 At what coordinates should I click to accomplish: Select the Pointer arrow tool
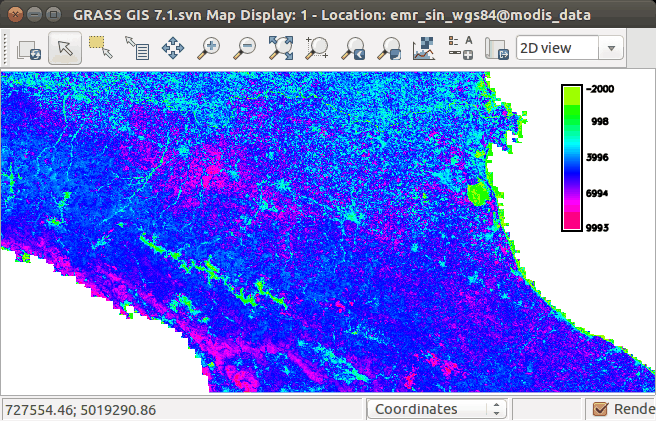[65, 47]
